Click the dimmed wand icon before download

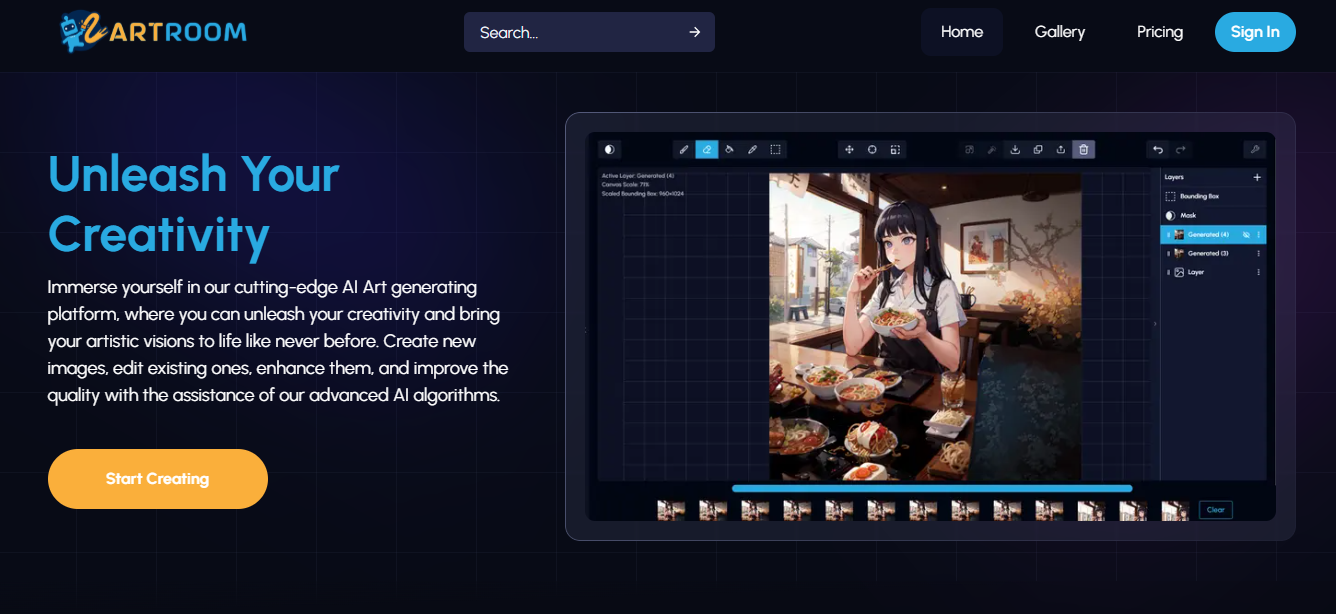tap(992, 149)
